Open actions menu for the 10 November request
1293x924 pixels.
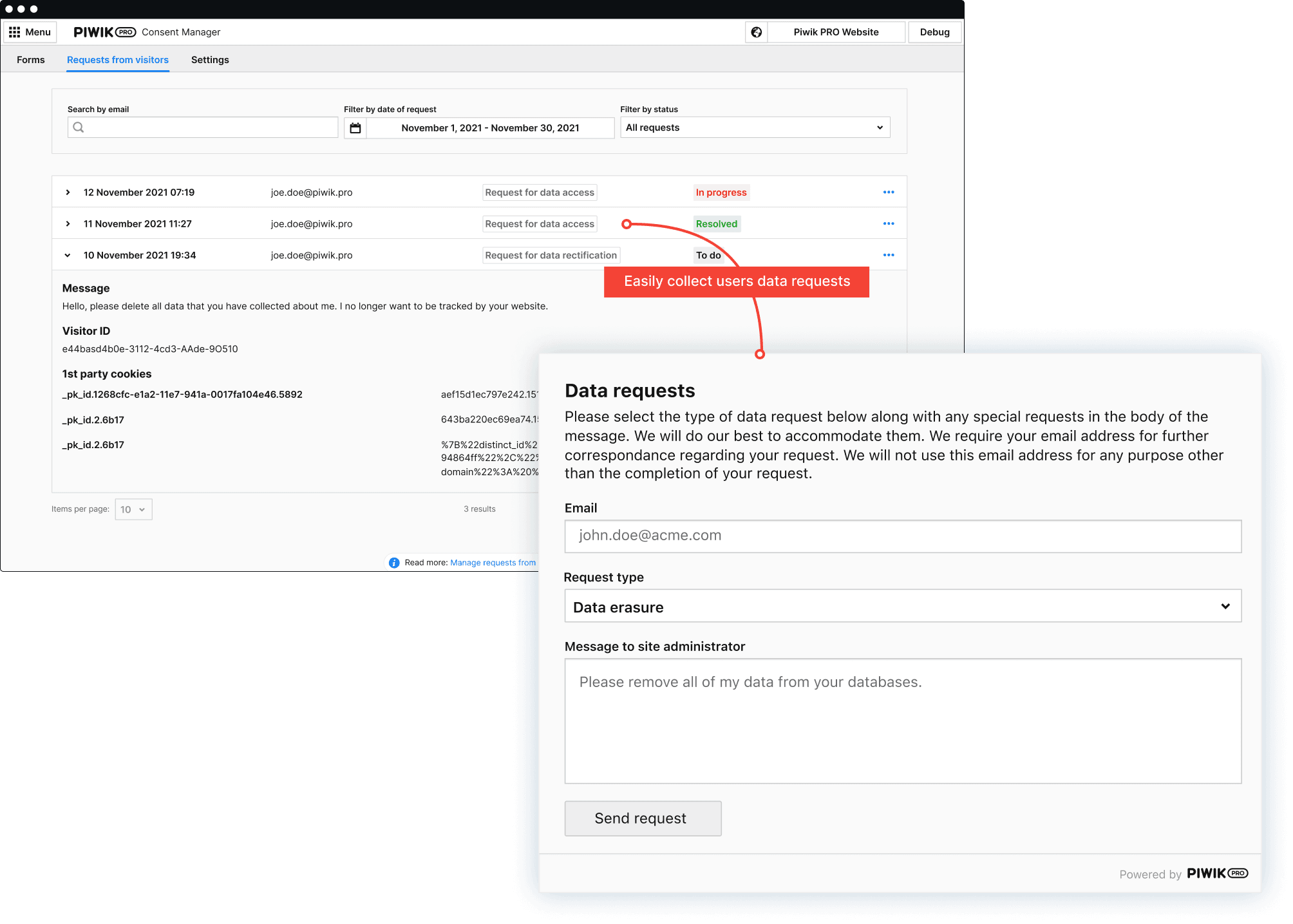889,254
